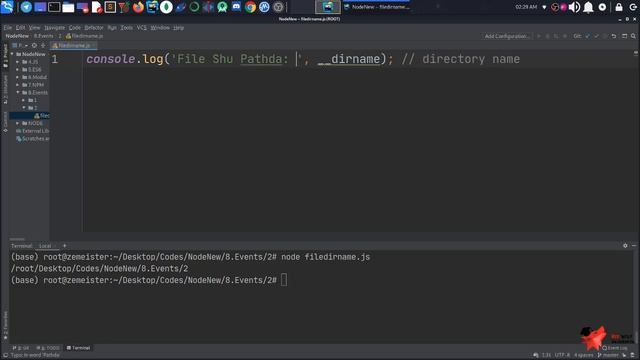
Task: Click the Run arrow icon in the toolbar
Action: tap(539, 36)
